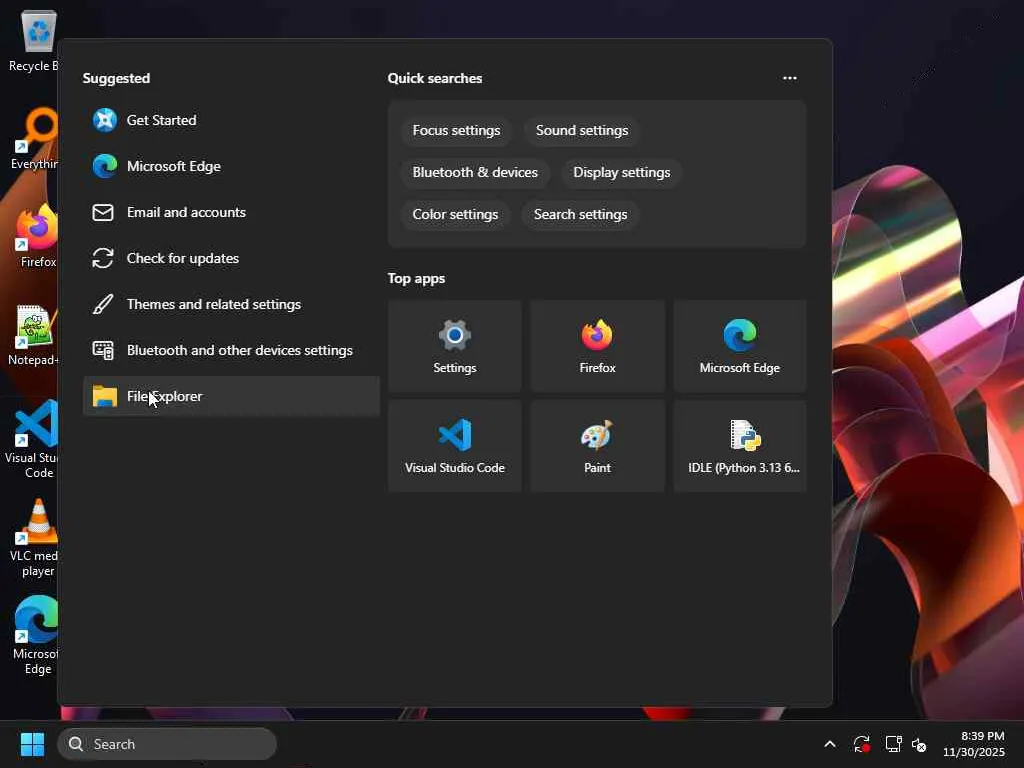The width and height of the screenshot is (1024, 768).
Task: Select Check for updates suggestion
Action: click(231, 258)
